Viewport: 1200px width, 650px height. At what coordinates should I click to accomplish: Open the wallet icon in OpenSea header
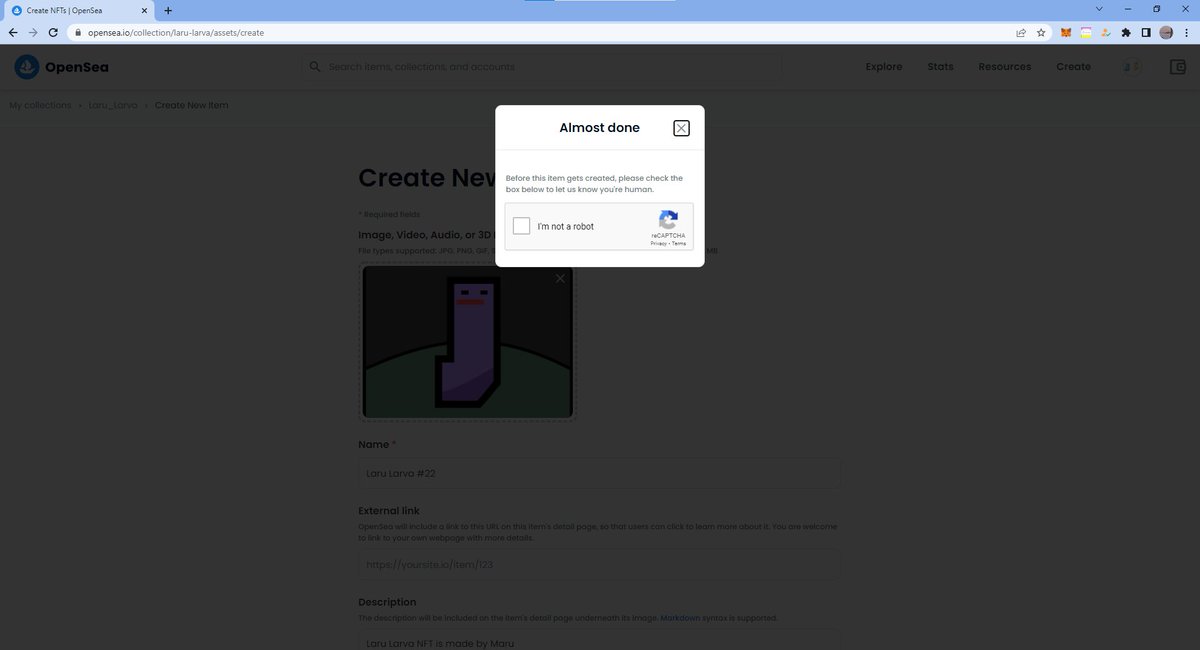pos(1177,67)
